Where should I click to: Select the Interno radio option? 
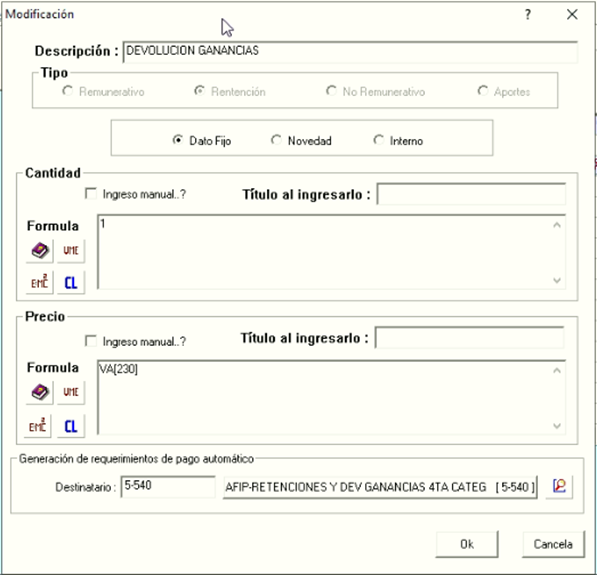pyautogui.click(x=378, y=140)
